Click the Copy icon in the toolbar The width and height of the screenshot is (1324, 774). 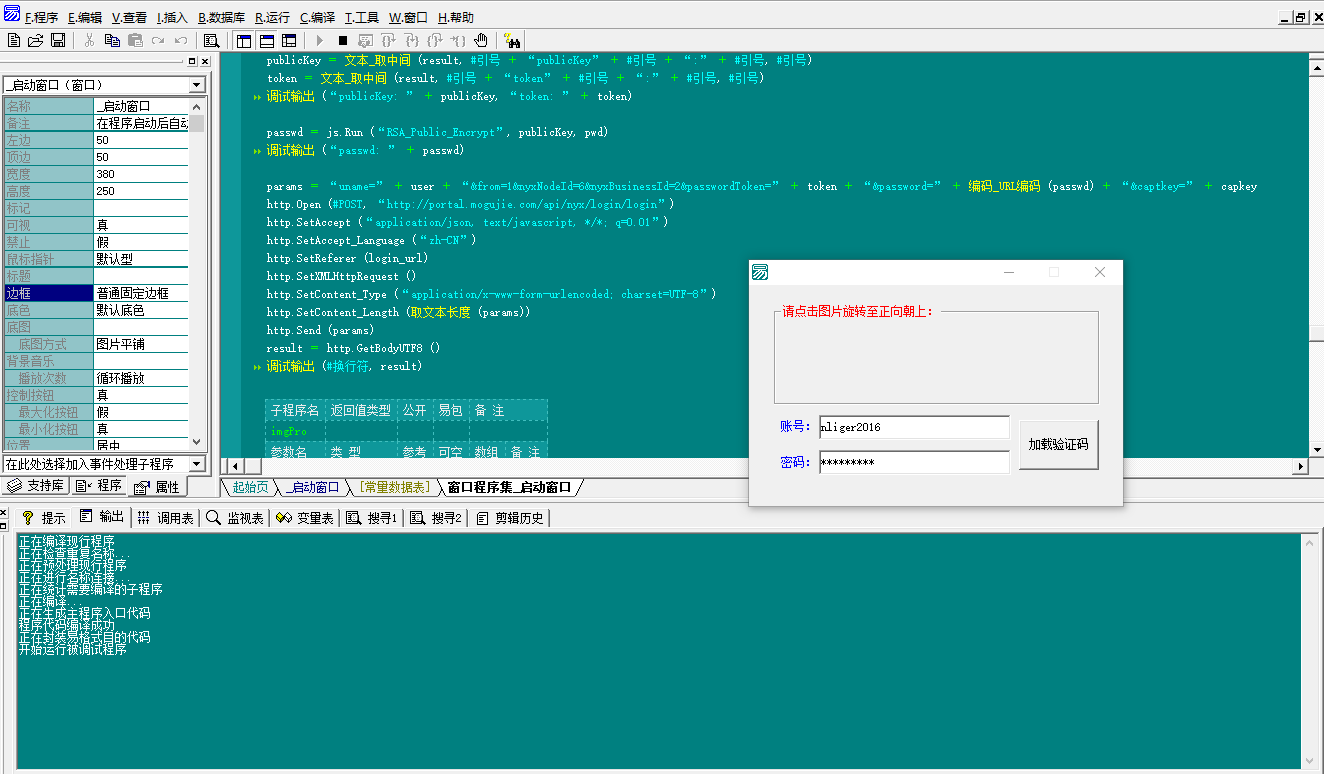(112, 41)
